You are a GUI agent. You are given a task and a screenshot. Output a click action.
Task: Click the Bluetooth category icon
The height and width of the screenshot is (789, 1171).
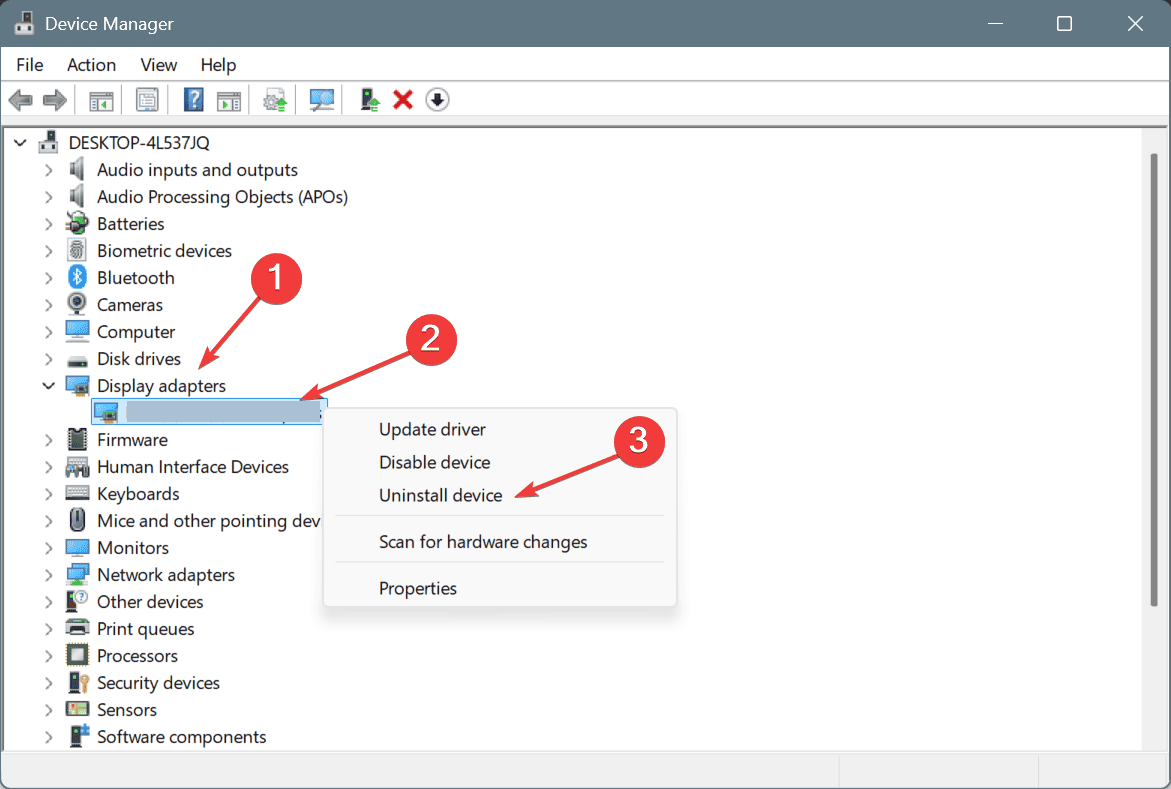pos(77,277)
